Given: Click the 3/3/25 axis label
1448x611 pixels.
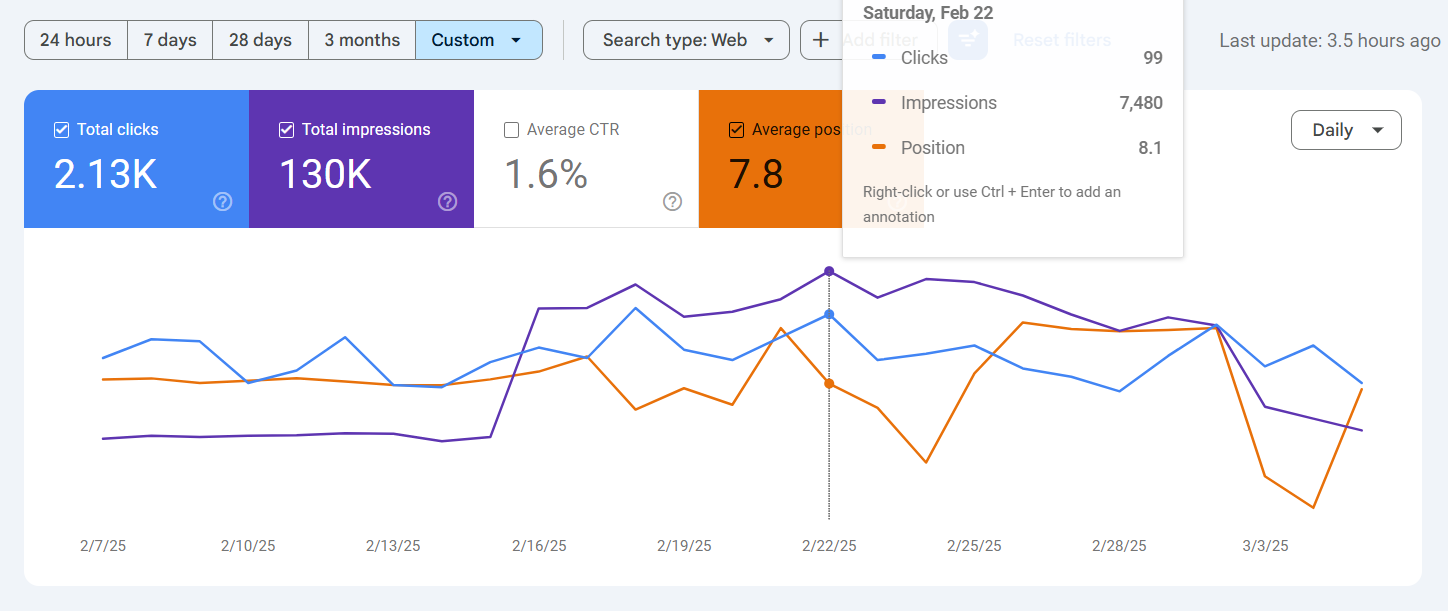Looking at the screenshot, I should point(1265,546).
